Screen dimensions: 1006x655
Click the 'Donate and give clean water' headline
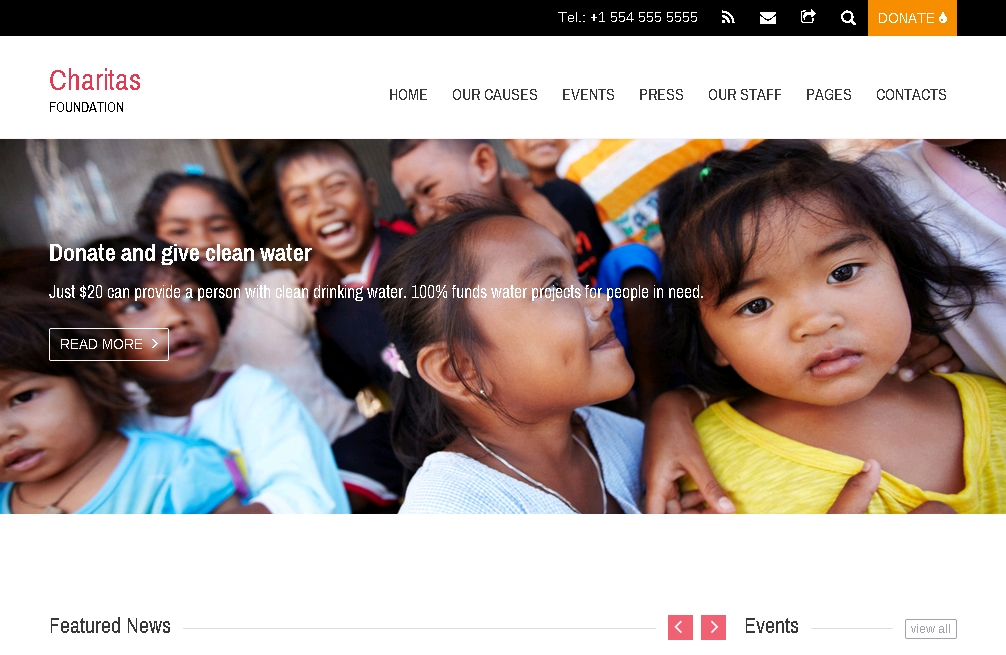180,253
